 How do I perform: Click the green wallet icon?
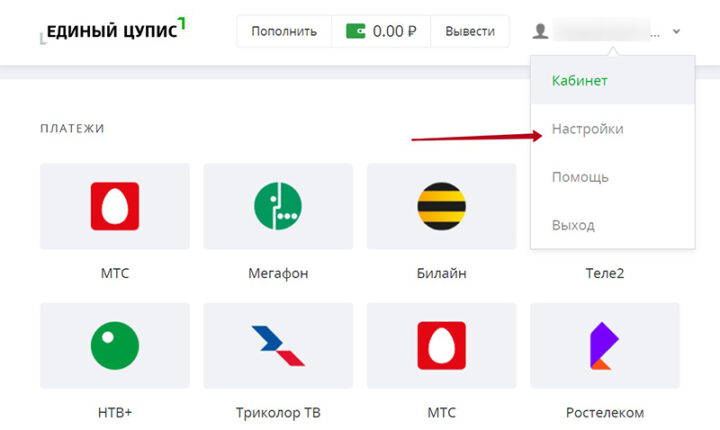tap(356, 31)
